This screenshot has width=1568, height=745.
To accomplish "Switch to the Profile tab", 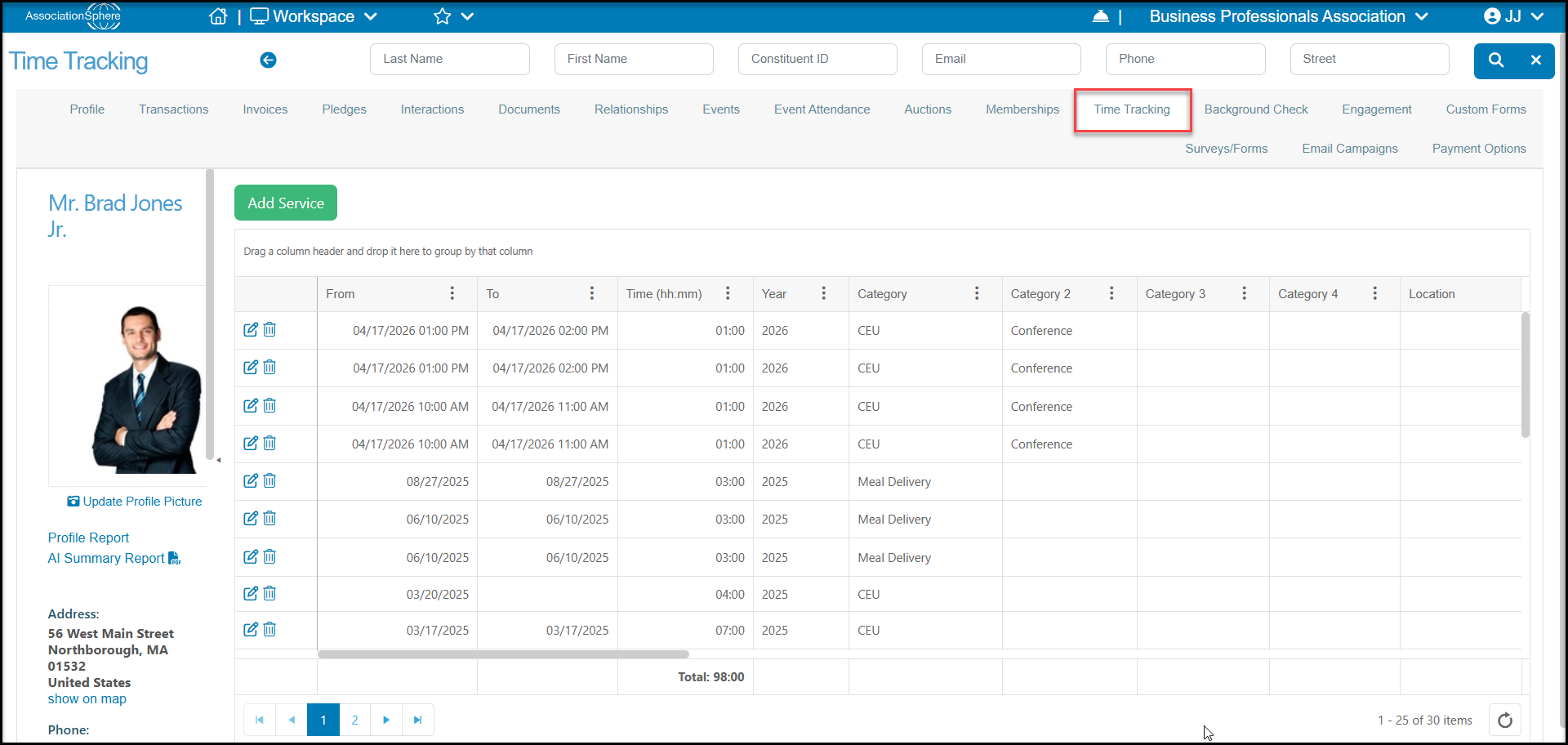I will click(87, 109).
